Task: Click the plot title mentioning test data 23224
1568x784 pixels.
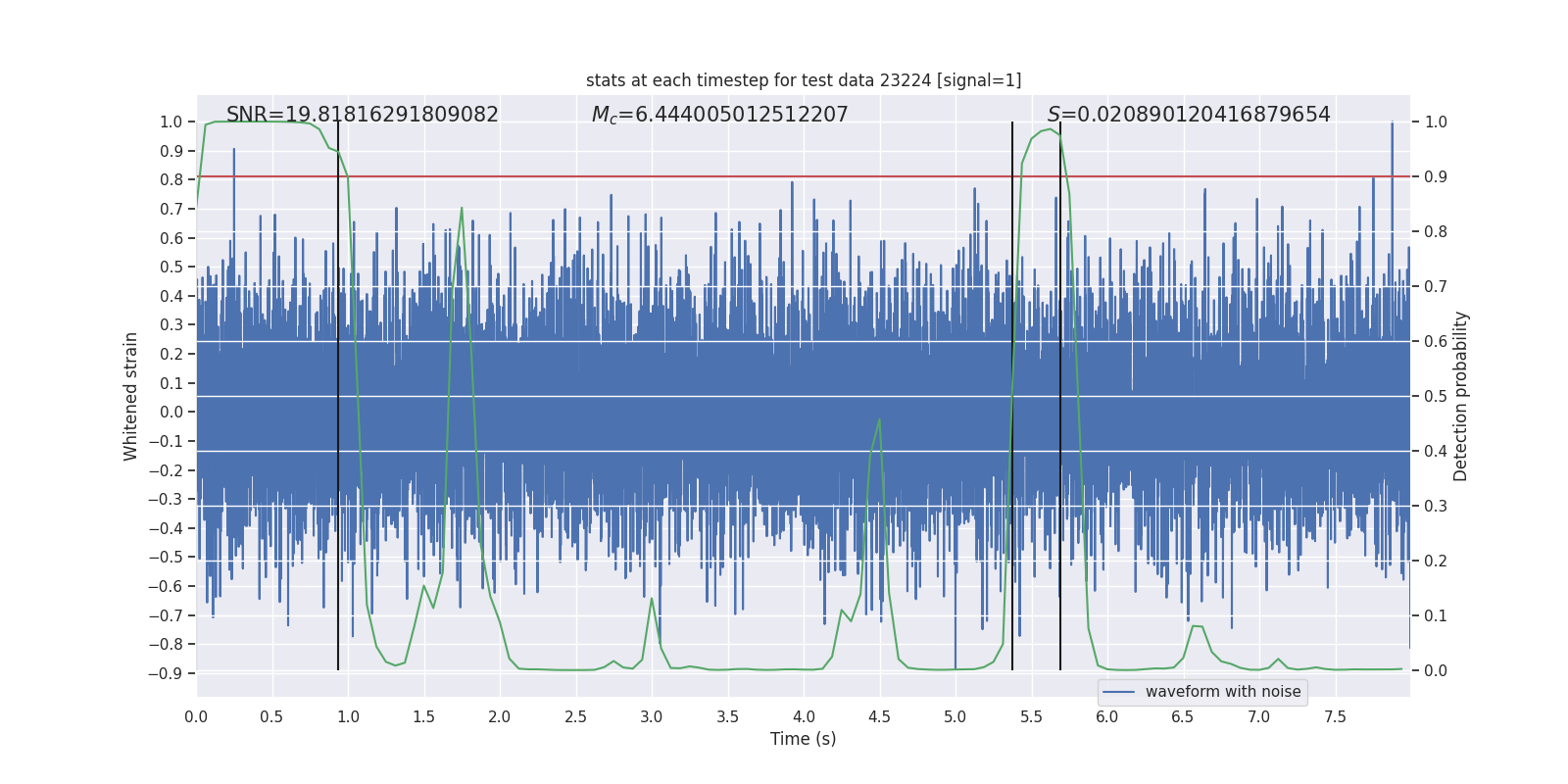Action: click(x=804, y=80)
